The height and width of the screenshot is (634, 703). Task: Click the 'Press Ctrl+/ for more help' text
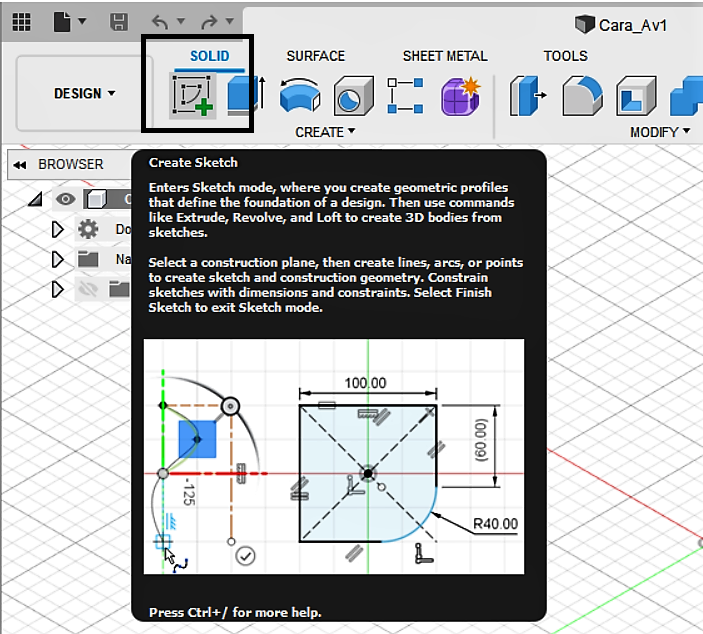(235, 612)
